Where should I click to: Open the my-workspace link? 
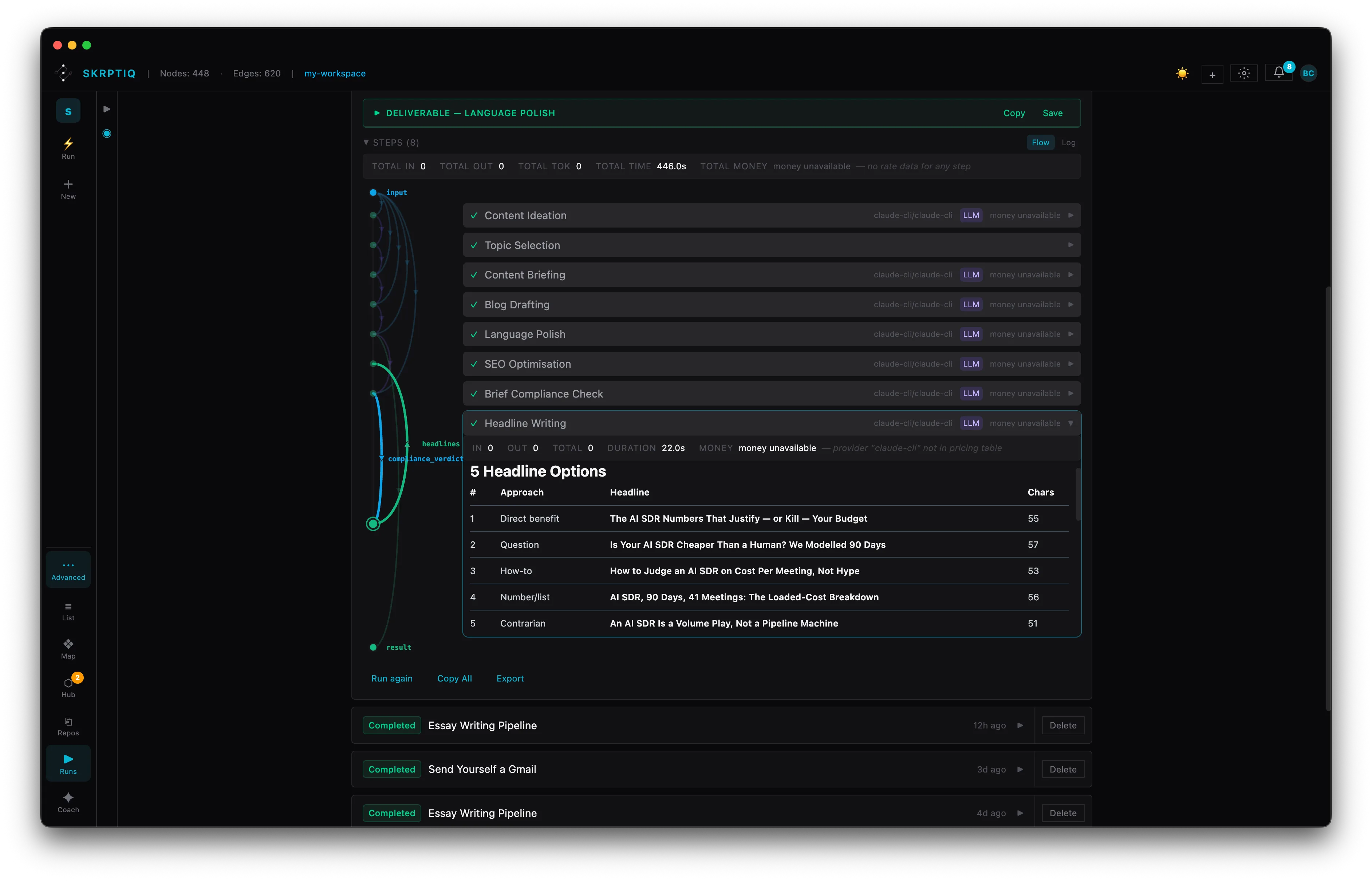point(335,73)
